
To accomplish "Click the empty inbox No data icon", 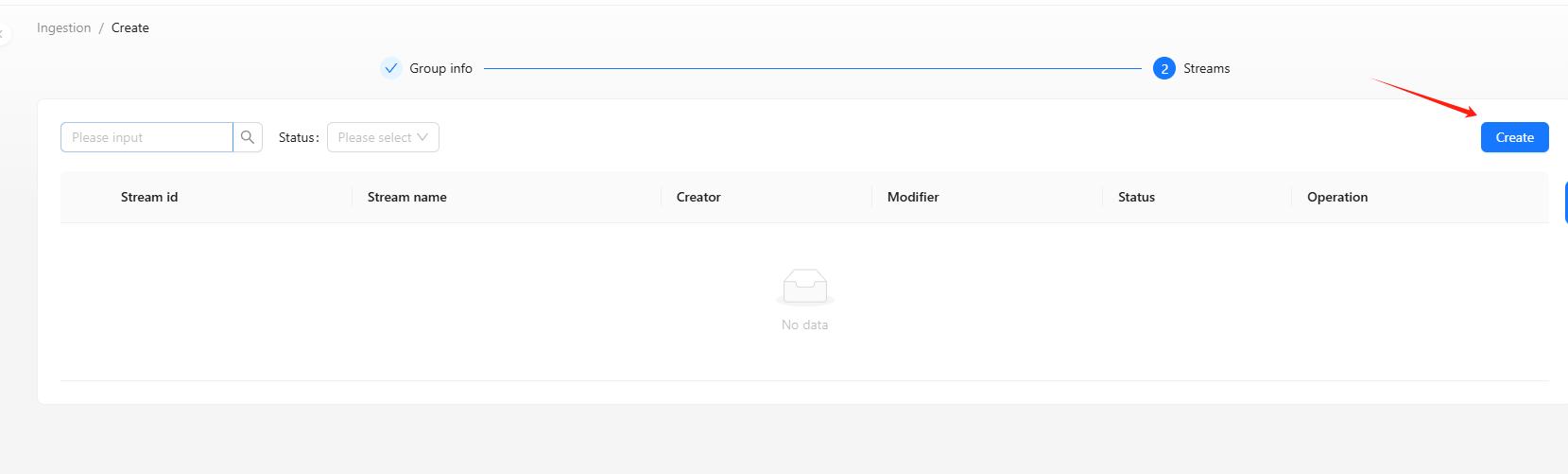I will click(x=804, y=287).
